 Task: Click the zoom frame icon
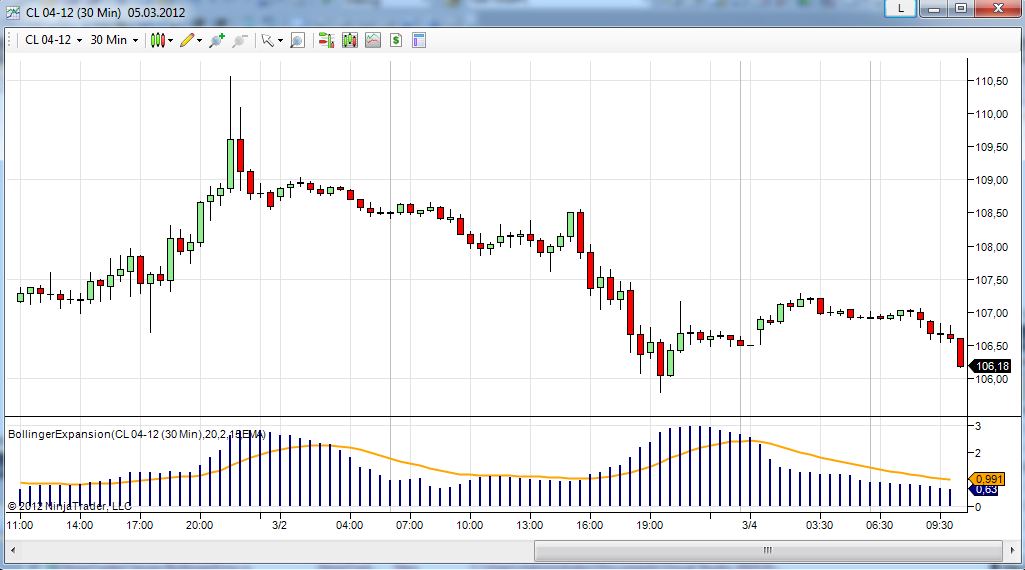[297, 40]
